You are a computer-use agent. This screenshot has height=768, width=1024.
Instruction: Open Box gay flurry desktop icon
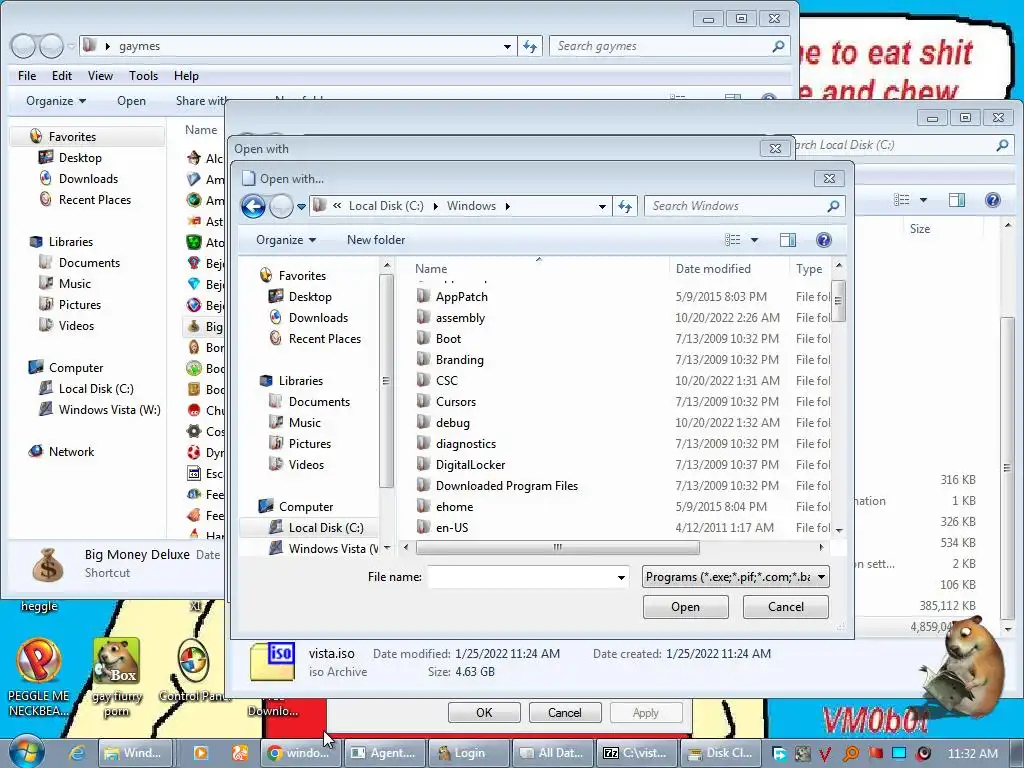click(116, 677)
